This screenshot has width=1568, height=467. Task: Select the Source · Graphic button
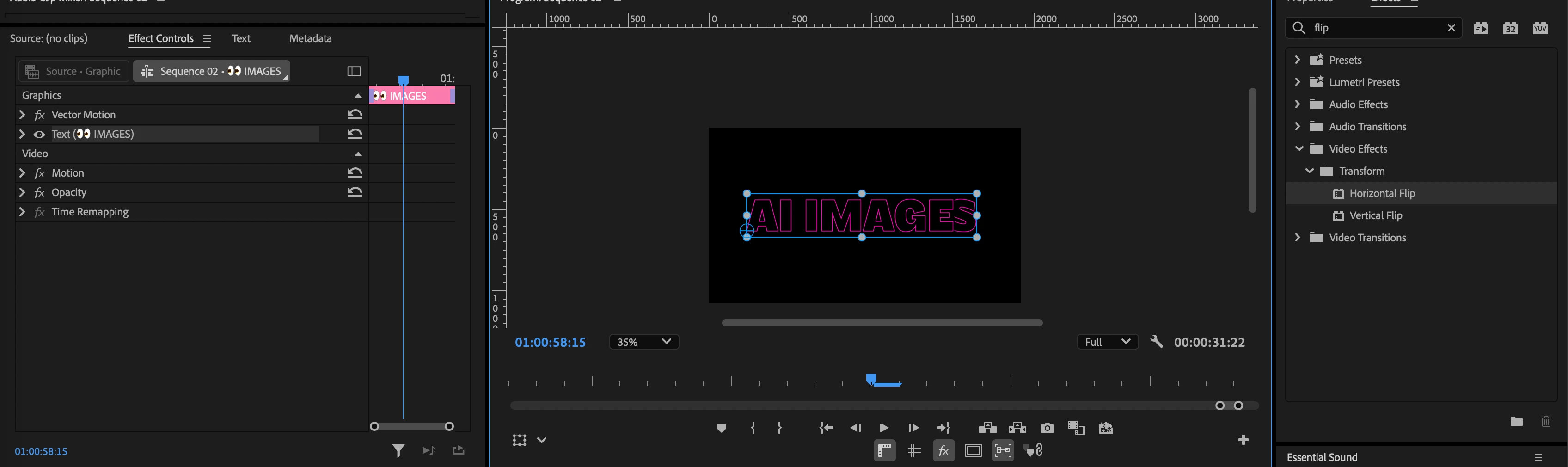(x=73, y=71)
